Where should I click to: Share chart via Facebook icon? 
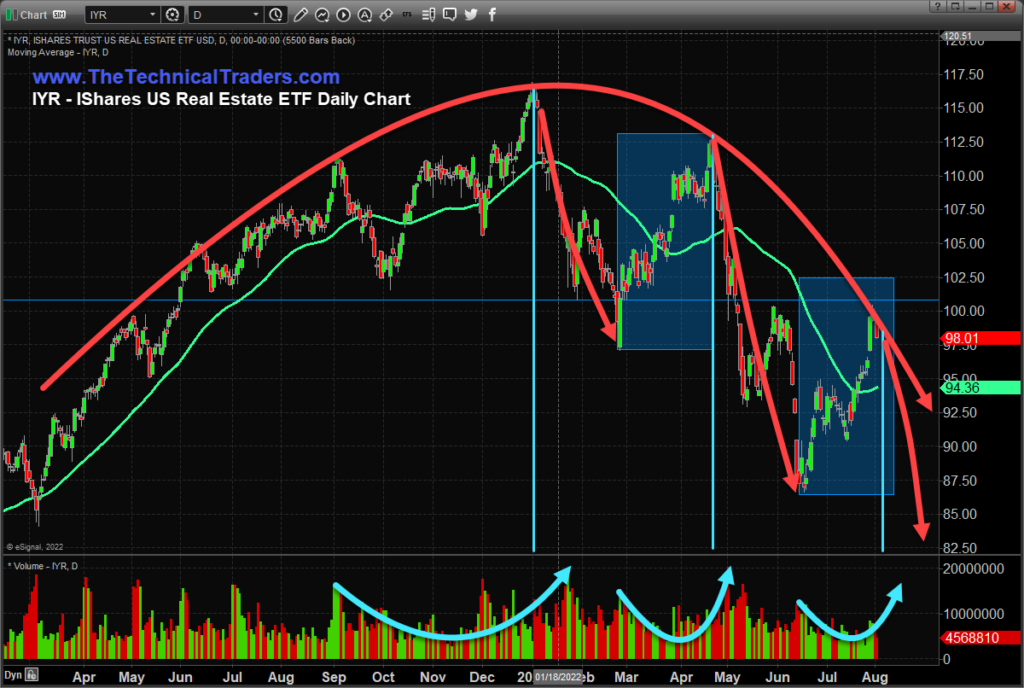[492, 14]
